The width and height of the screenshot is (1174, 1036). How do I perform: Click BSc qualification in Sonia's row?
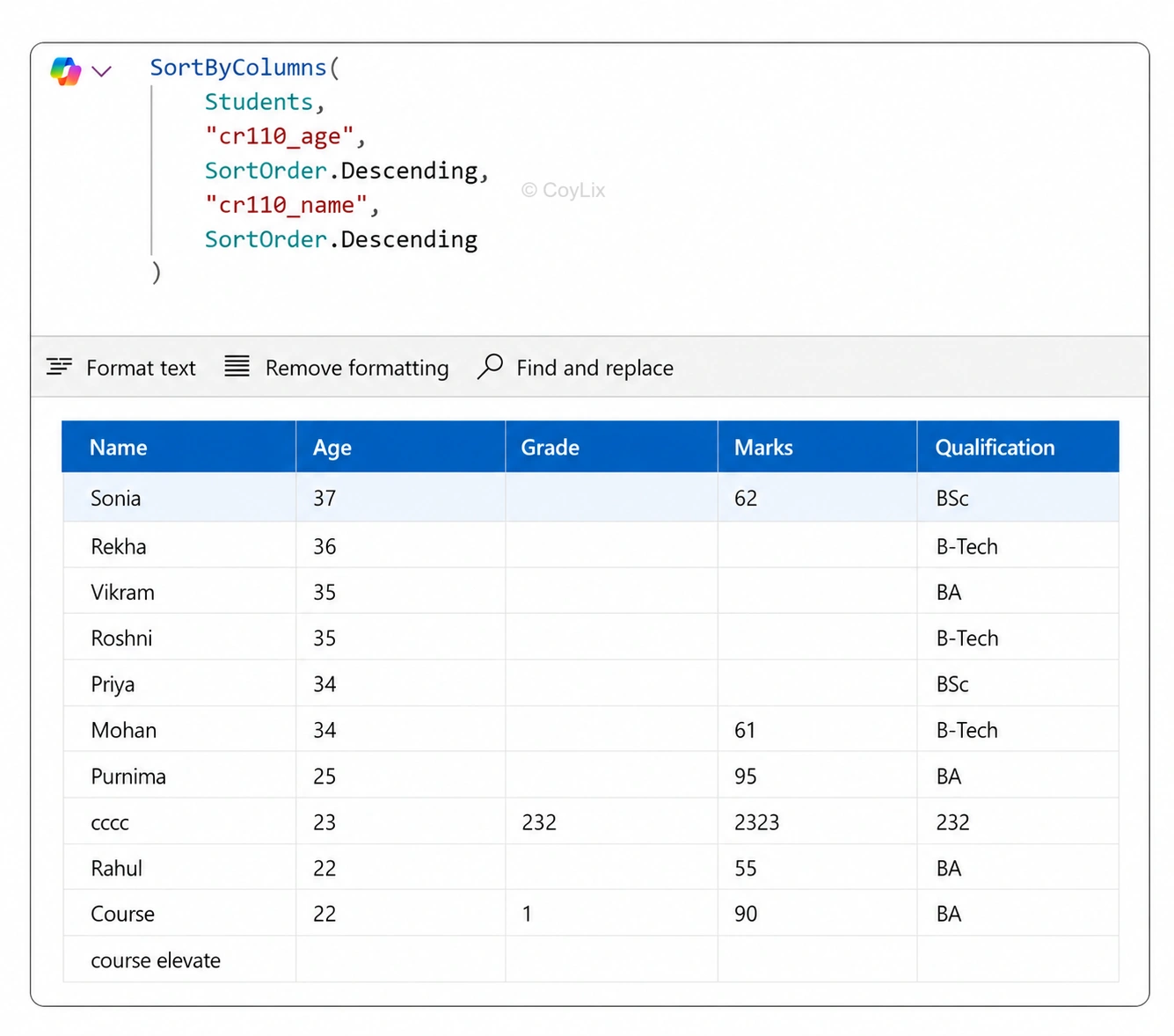952,498
